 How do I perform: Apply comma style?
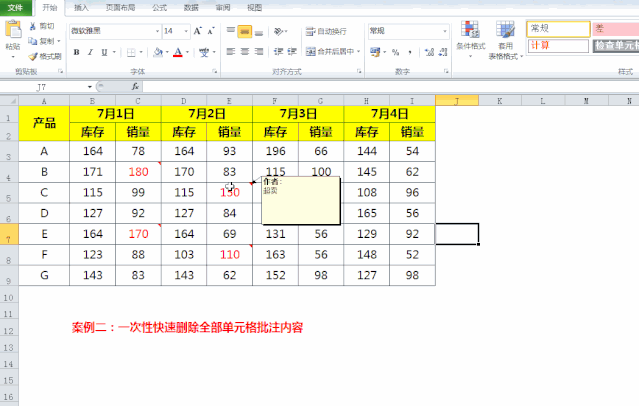click(x=410, y=52)
